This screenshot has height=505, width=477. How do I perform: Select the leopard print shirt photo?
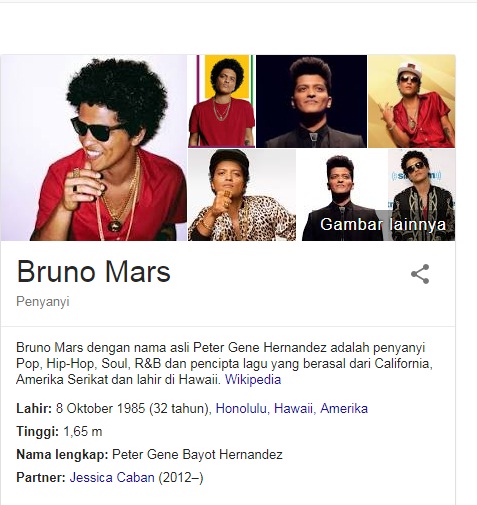tap(242, 195)
